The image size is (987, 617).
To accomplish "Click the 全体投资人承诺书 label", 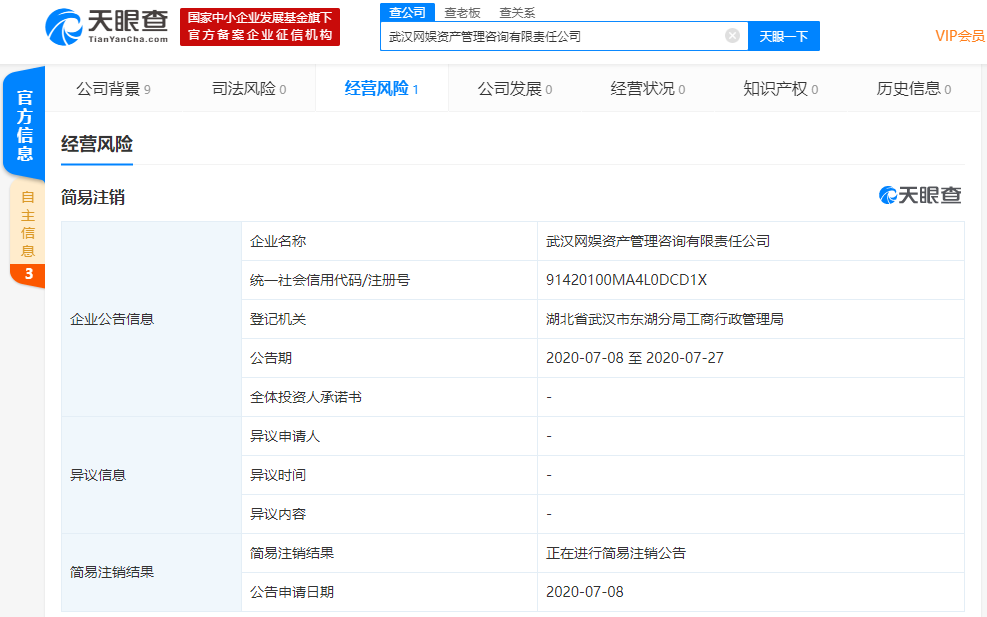I will (306, 397).
